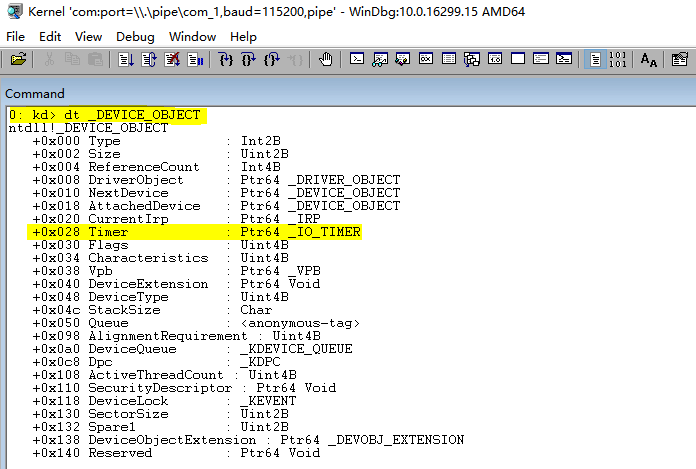Image resolution: width=696 pixels, height=469 pixels.
Task: Open the Font settings icon
Action: [x=649, y=59]
